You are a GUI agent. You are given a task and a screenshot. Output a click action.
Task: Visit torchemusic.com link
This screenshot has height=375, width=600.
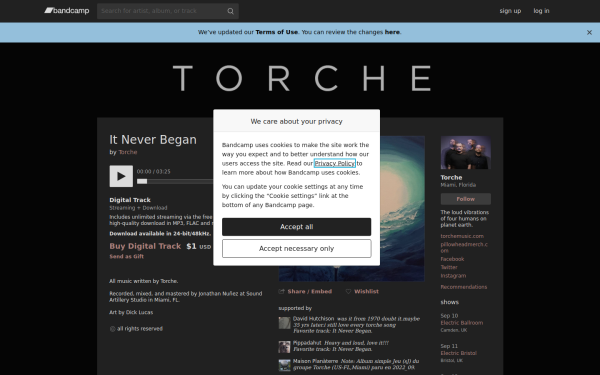pos(462,236)
